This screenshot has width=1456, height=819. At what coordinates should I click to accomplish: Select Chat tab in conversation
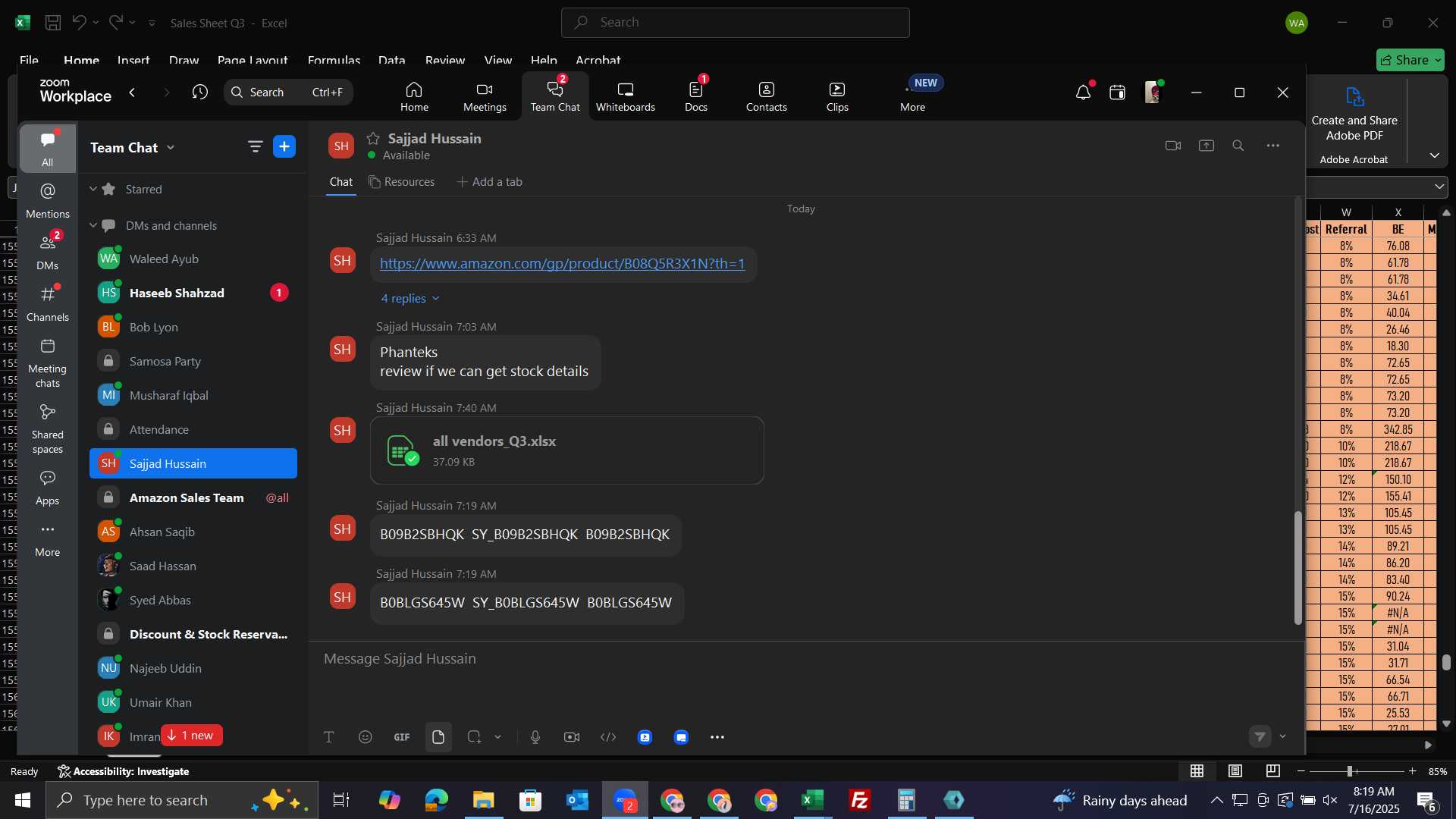coord(341,182)
